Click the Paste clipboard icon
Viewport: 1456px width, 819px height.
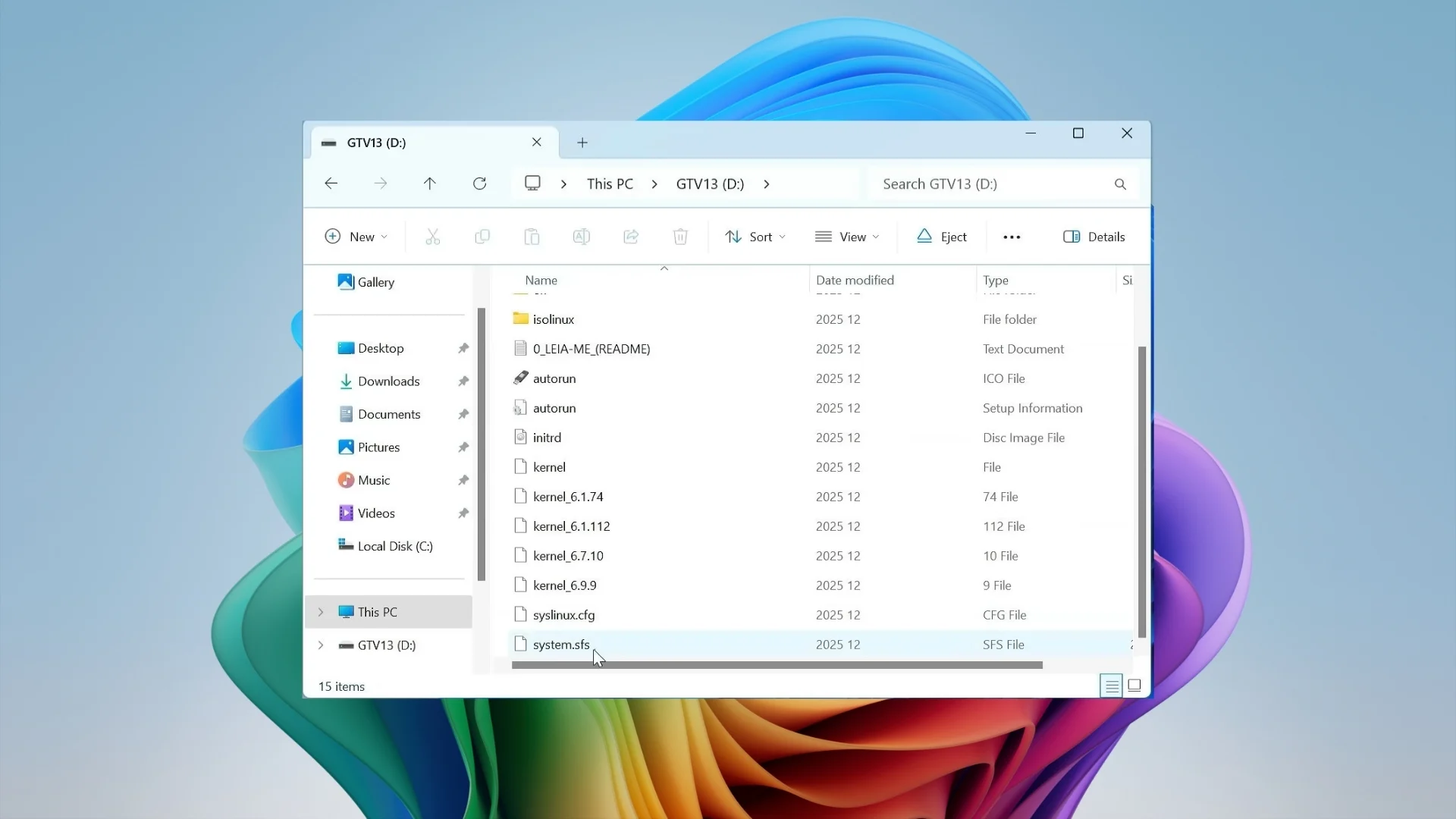click(x=532, y=237)
